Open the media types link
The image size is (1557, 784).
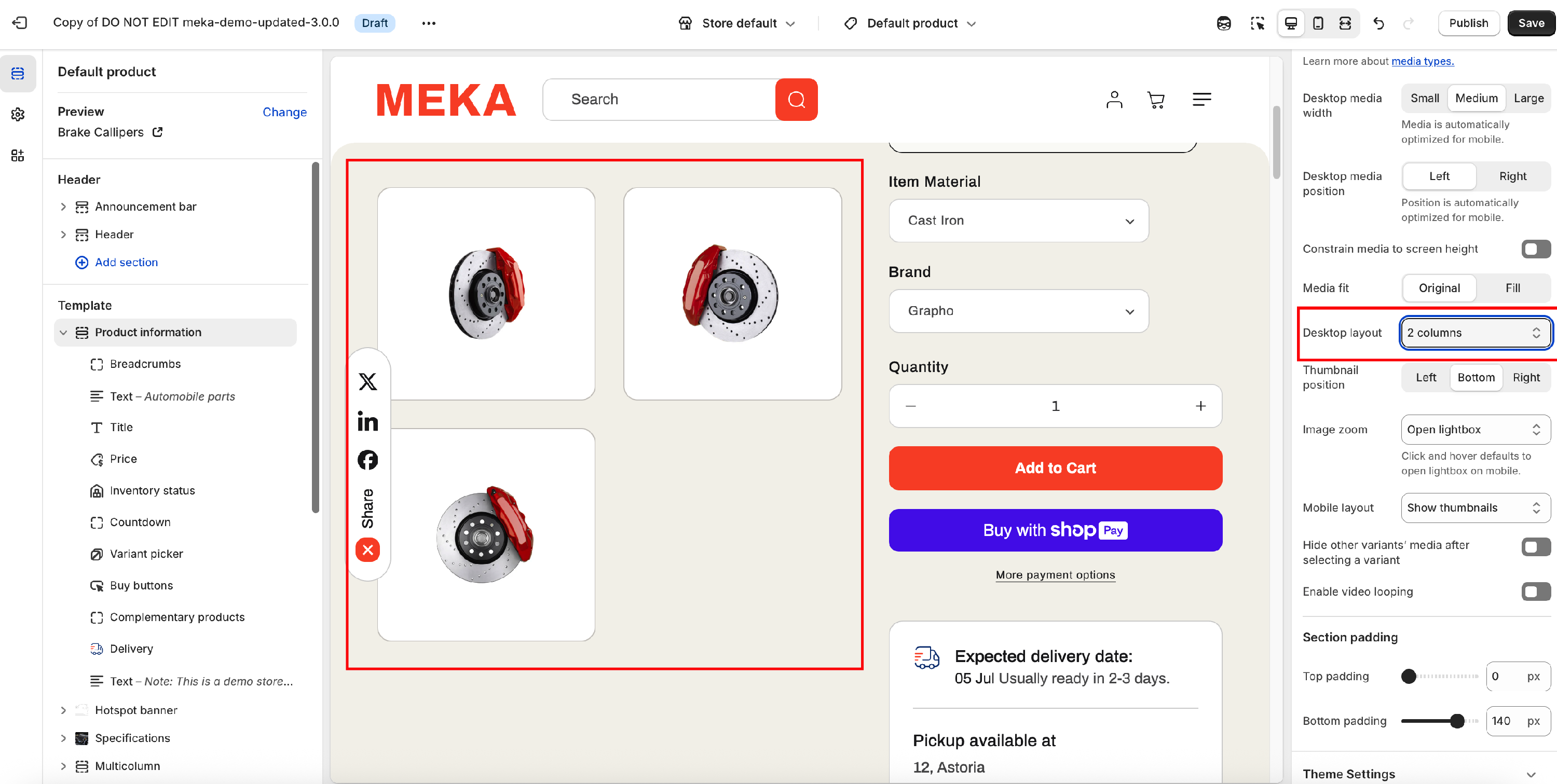tap(1422, 61)
